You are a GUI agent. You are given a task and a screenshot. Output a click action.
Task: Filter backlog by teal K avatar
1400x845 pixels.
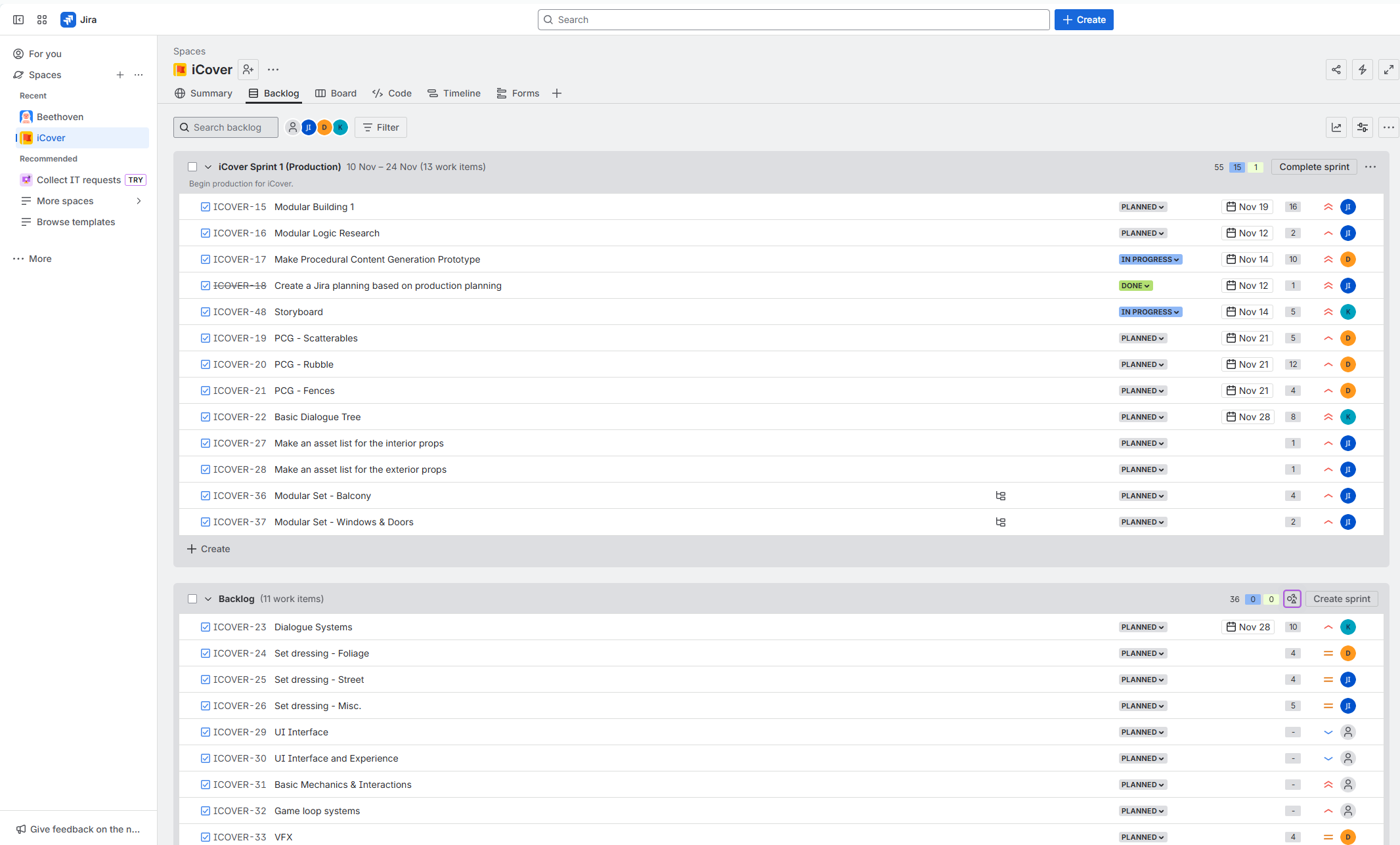click(x=340, y=127)
